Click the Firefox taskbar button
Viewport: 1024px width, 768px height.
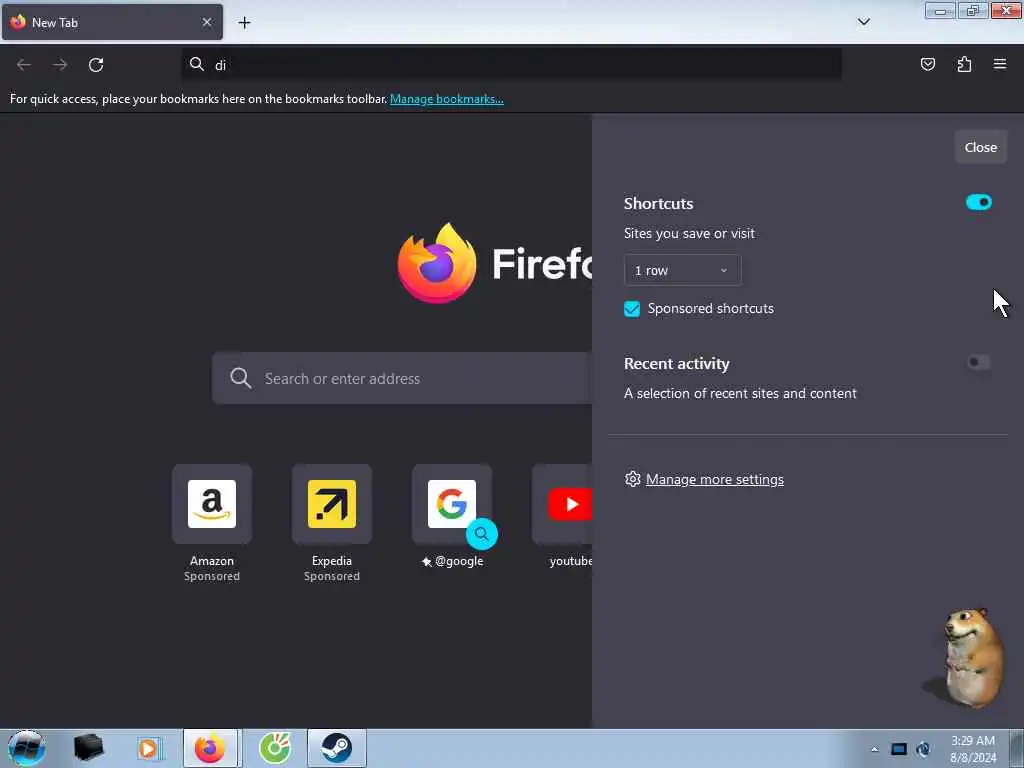pyautogui.click(x=210, y=748)
